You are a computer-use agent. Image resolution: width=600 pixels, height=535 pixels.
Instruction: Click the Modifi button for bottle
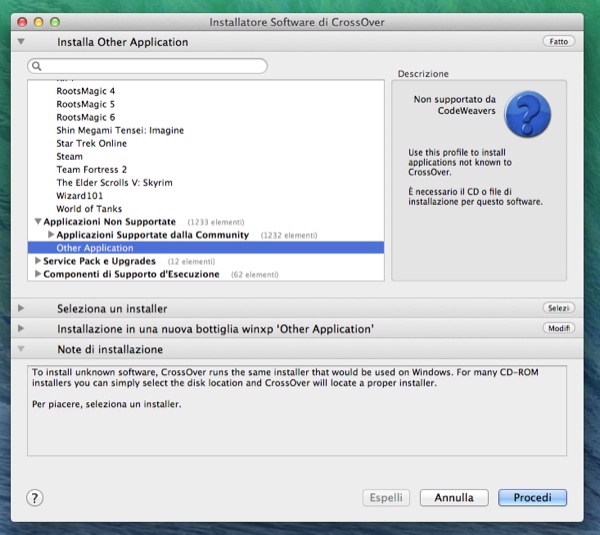point(559,328)
